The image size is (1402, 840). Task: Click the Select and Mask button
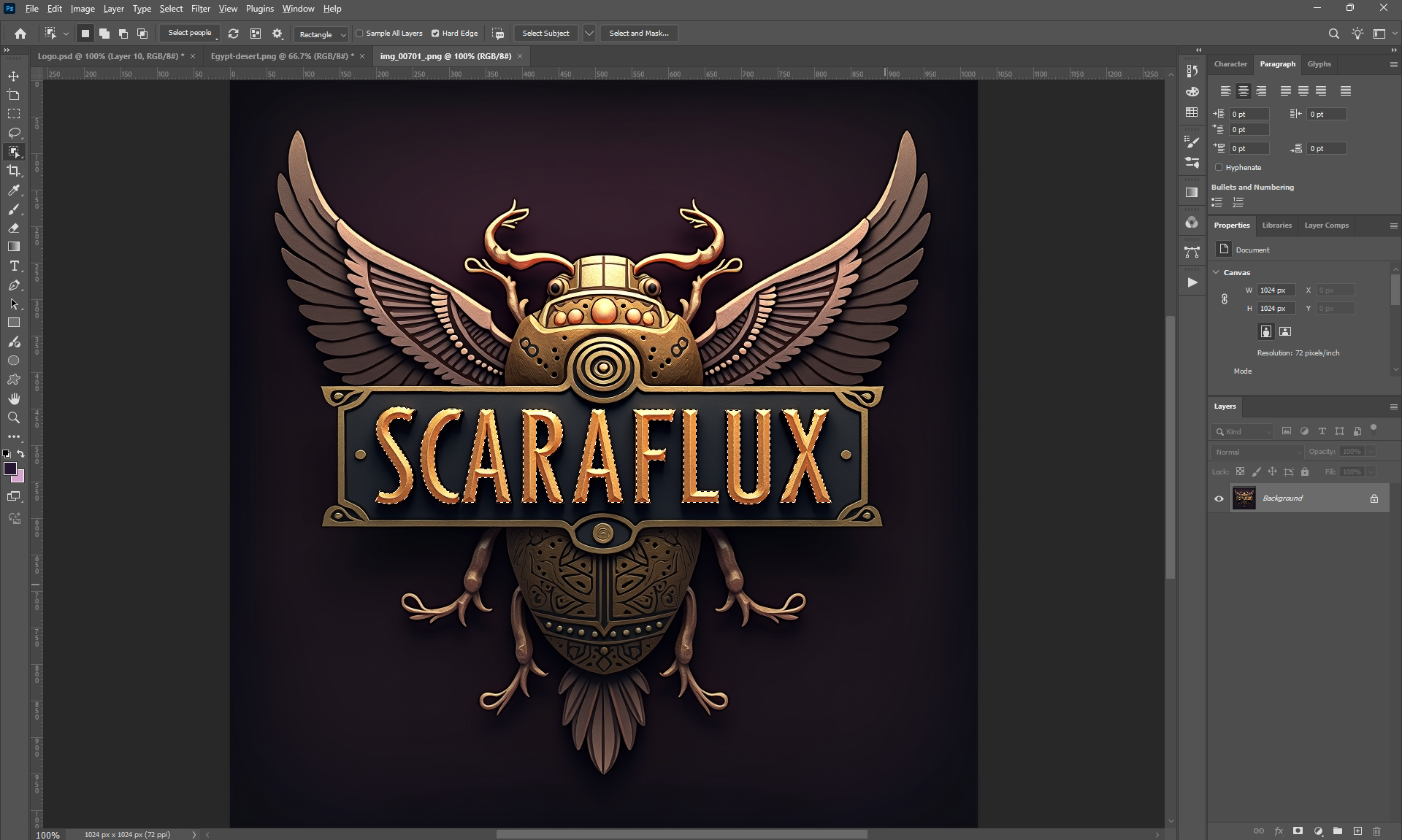(x=639, y=33)
